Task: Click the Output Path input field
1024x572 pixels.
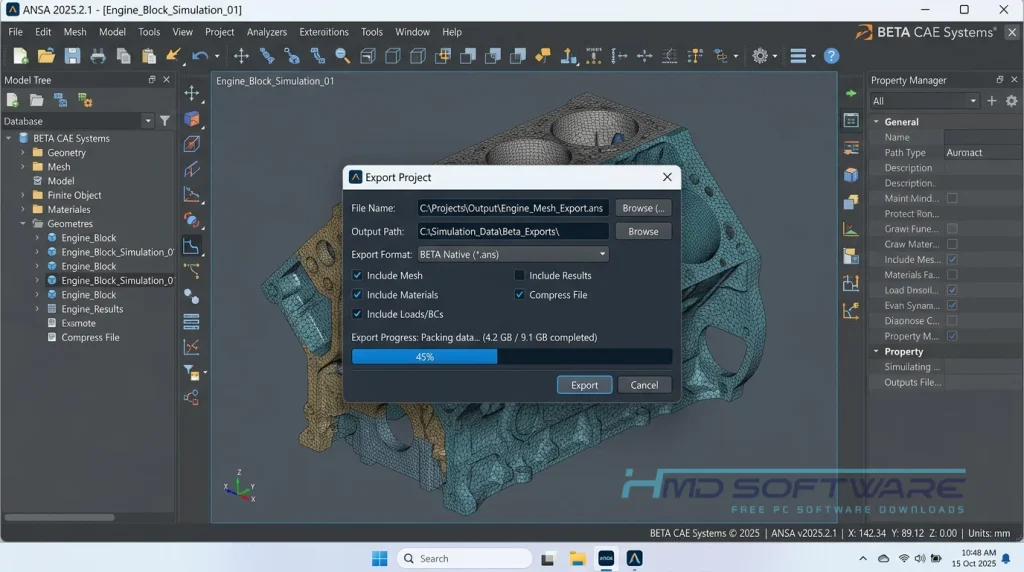Action: (513, 231)
